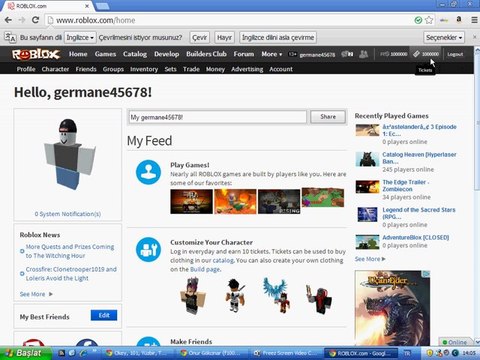The width and height of the screenshot is (480, 360).
Task: Click İngilizce dilini asla çevirme button
Action: click(x=278, y=37)
